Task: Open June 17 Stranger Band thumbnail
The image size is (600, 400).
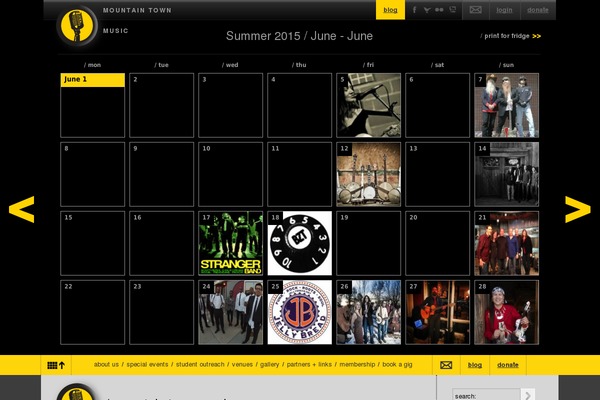Action: coord(231,243)
